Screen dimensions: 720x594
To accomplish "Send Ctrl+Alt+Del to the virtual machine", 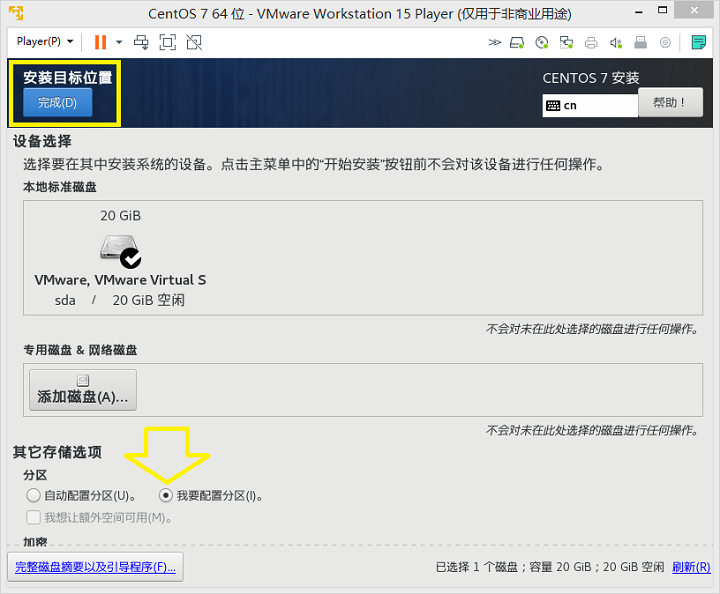I will 141,42.
